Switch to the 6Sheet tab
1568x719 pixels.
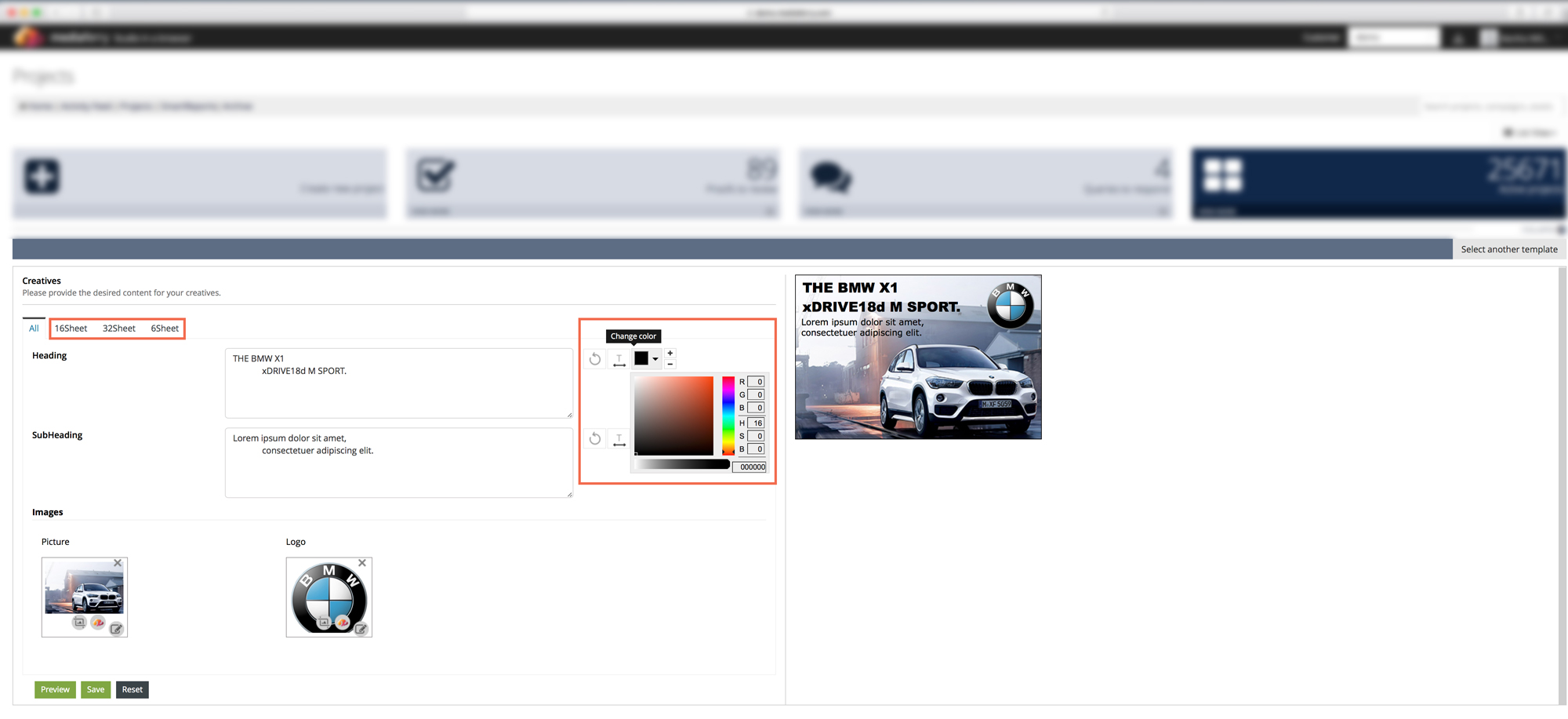click(165, 329)
